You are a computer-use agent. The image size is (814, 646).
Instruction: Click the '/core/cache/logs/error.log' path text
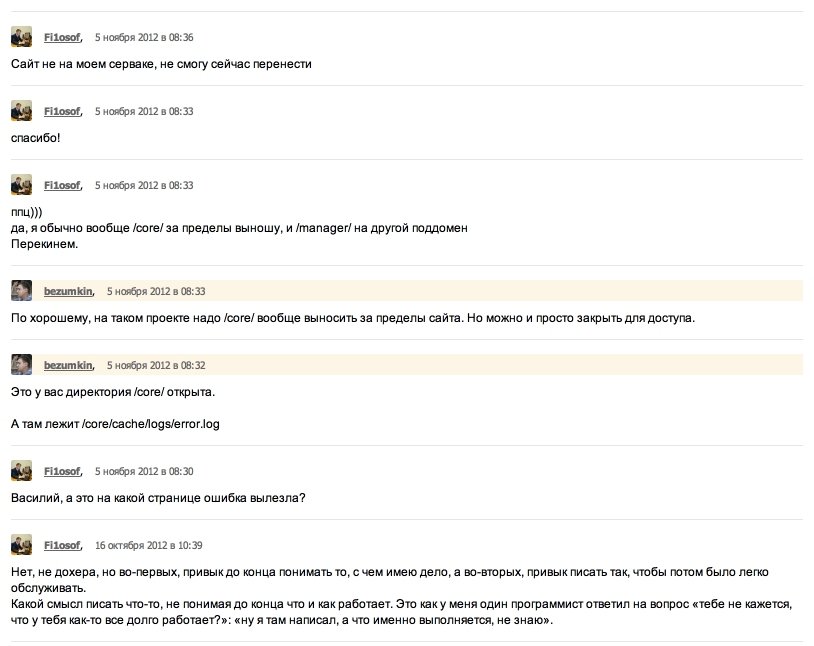click(x=151, y=424)
